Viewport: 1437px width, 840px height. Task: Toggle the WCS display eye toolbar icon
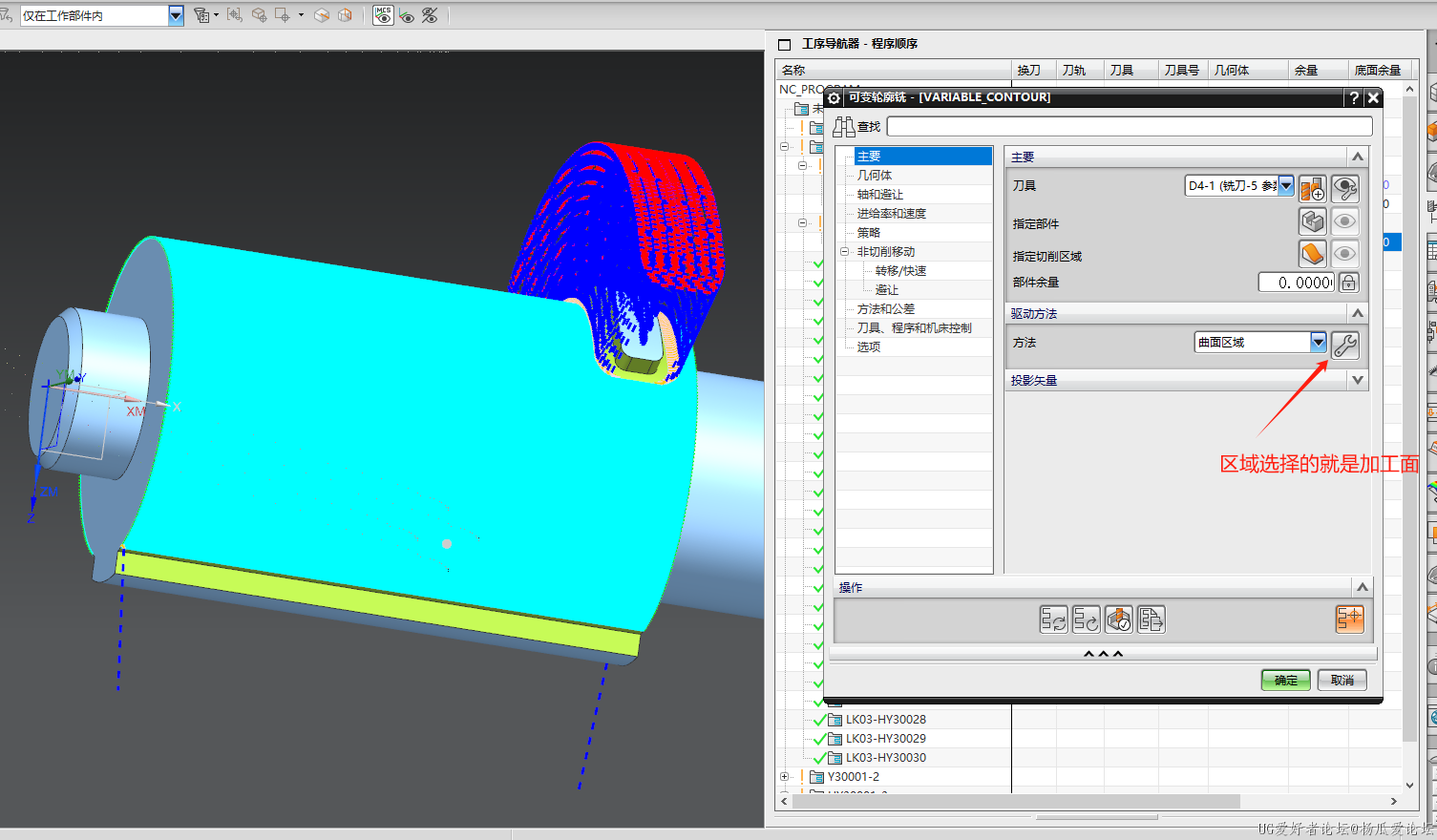(x=408, y=15)
